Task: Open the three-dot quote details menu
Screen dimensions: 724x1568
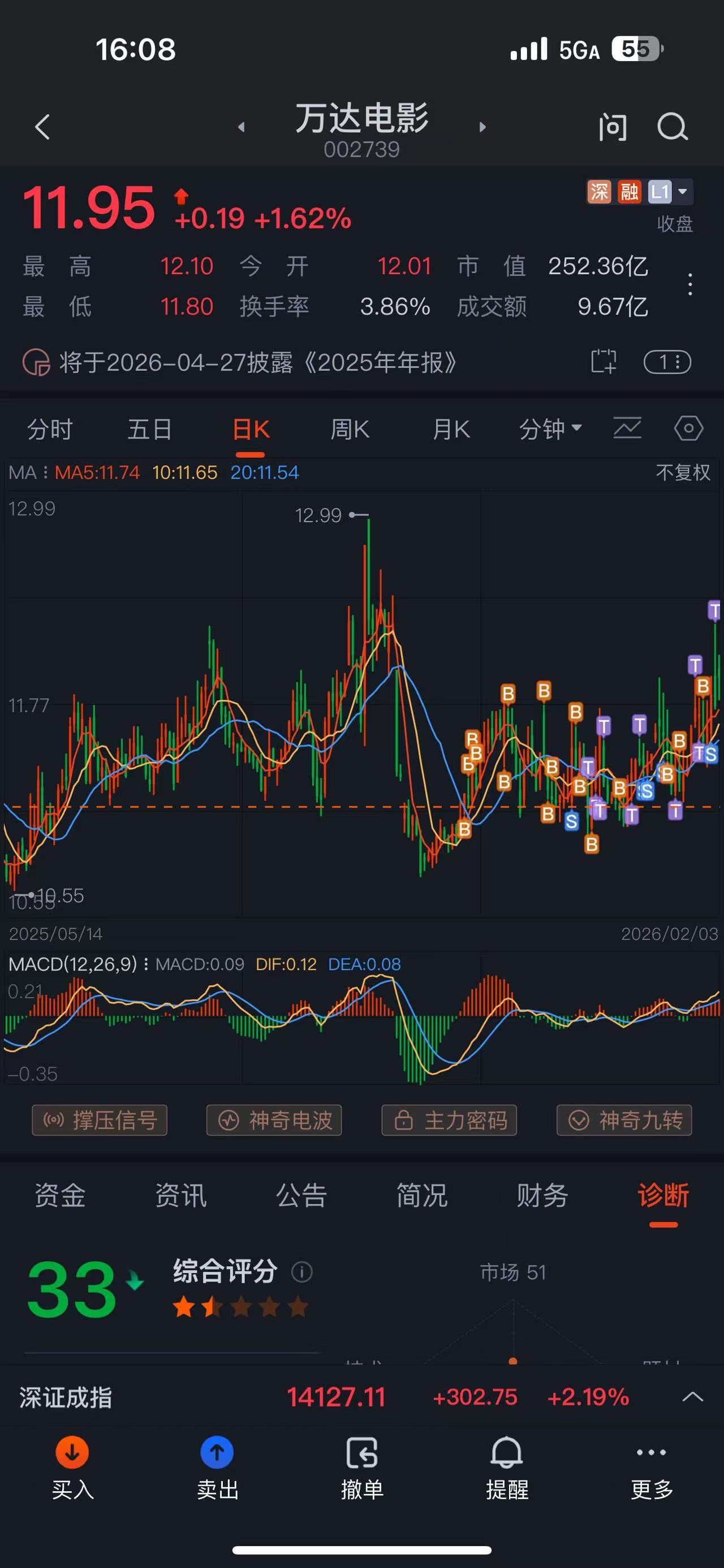Action: [x=689, y=284]
